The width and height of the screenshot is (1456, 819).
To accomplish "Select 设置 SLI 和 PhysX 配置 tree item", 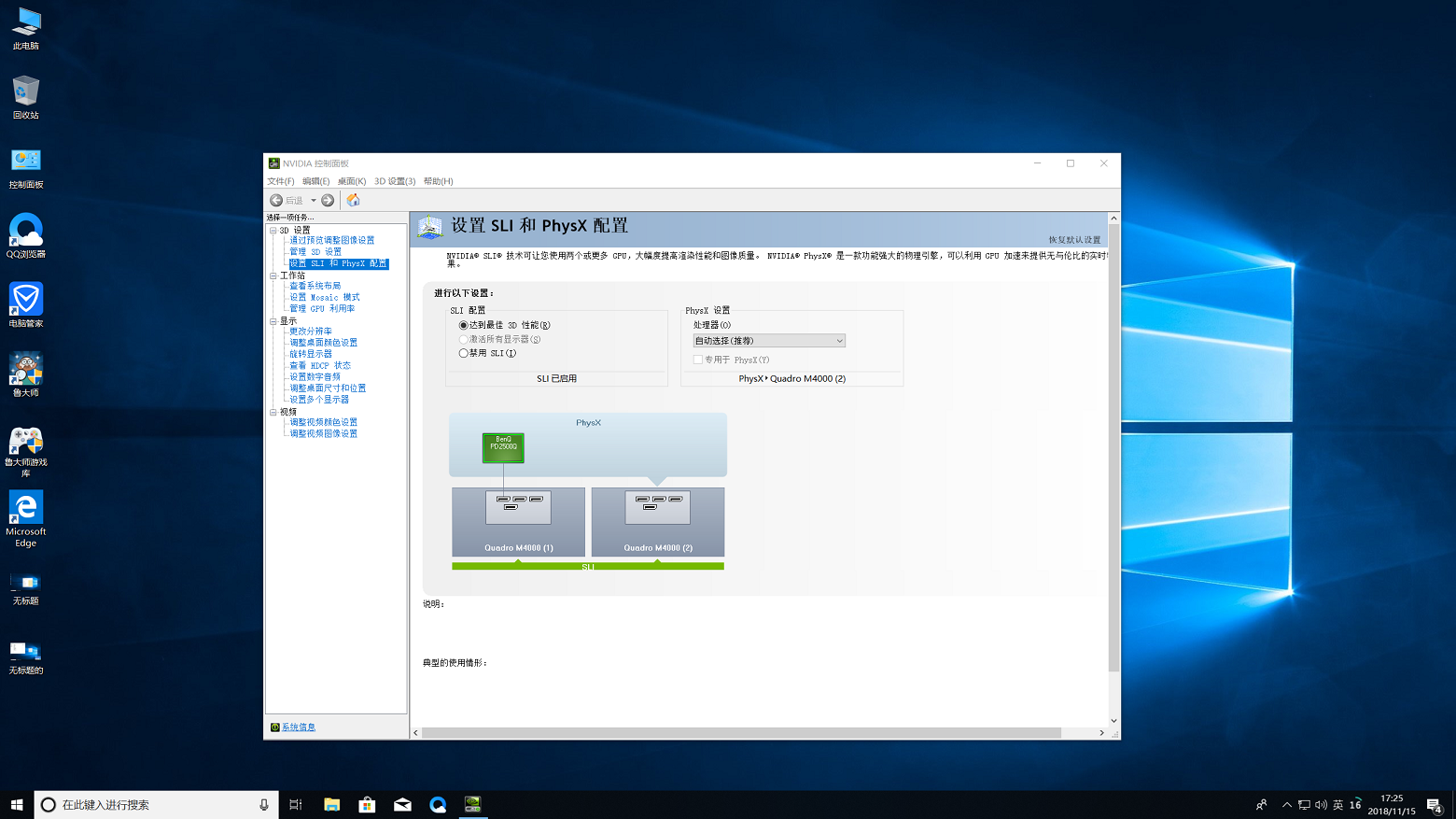I will [338, 263].
